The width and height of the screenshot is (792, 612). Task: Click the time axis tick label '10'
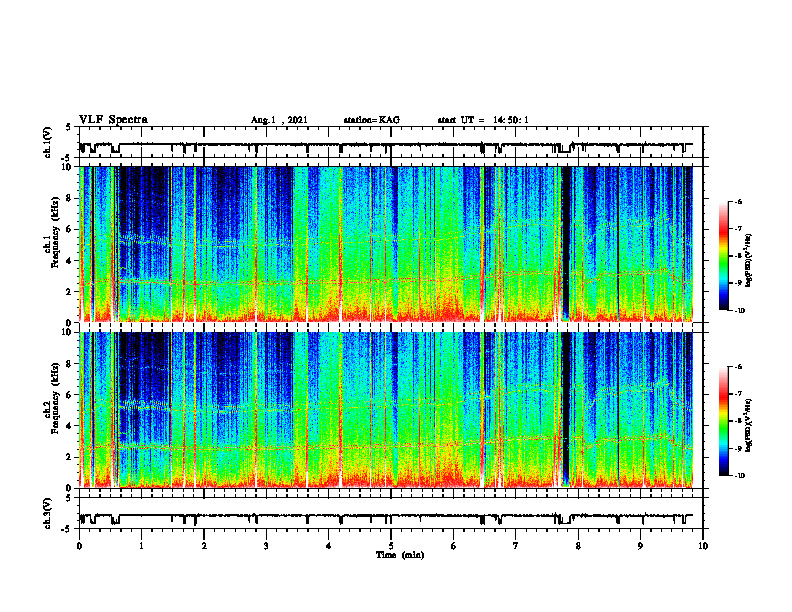[x=703, y=546]
